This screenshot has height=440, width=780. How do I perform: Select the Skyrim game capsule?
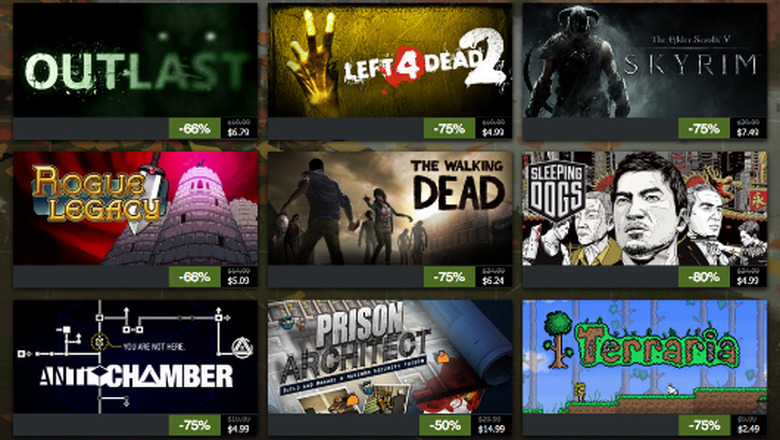(645, 61)
